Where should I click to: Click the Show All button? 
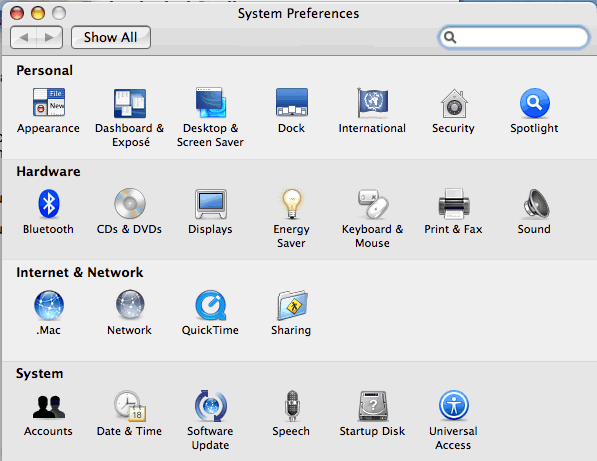pos(111,37)
